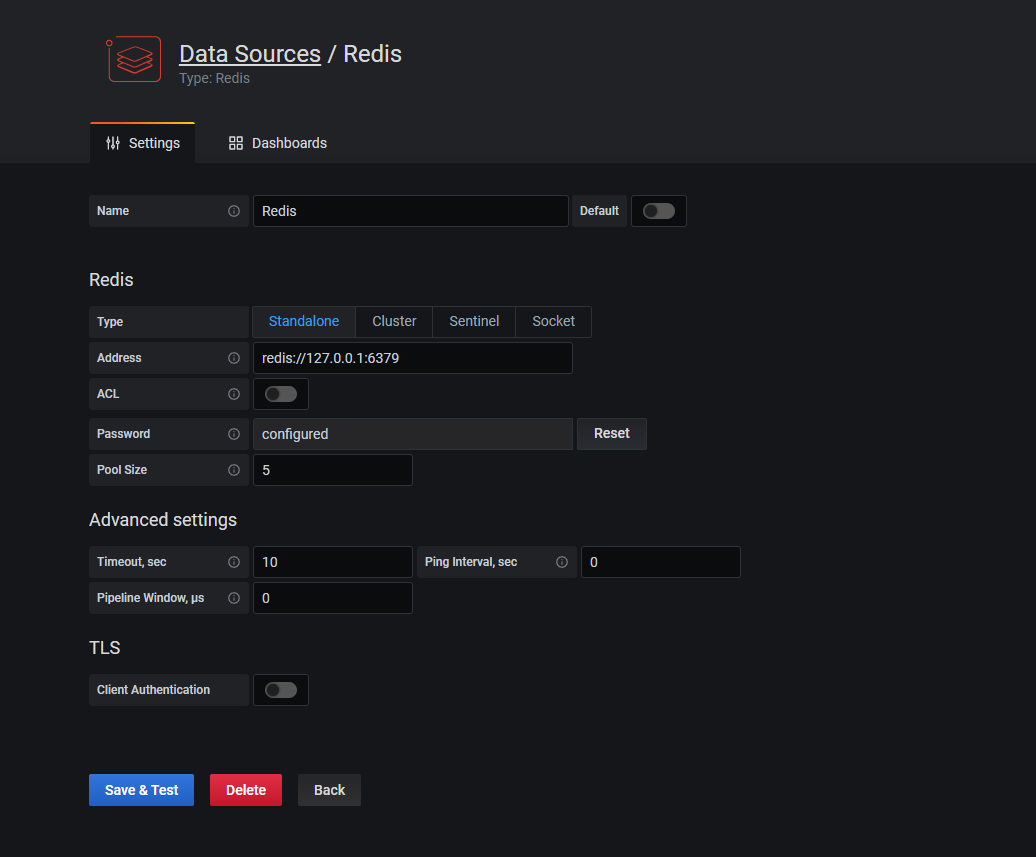Click the Pipeline Window info icon
Screen dimensions: 1036x857
click(x=234, y=598)
